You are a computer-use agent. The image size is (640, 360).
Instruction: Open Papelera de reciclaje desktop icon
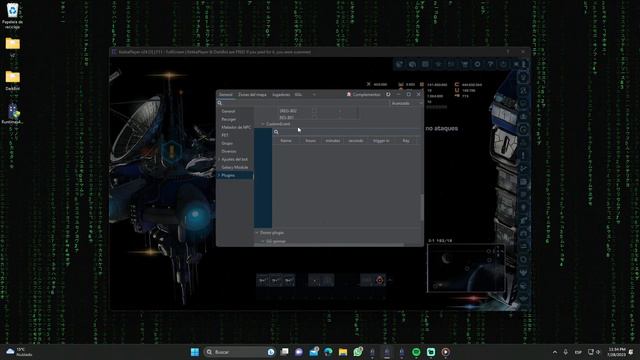point(12,16)
